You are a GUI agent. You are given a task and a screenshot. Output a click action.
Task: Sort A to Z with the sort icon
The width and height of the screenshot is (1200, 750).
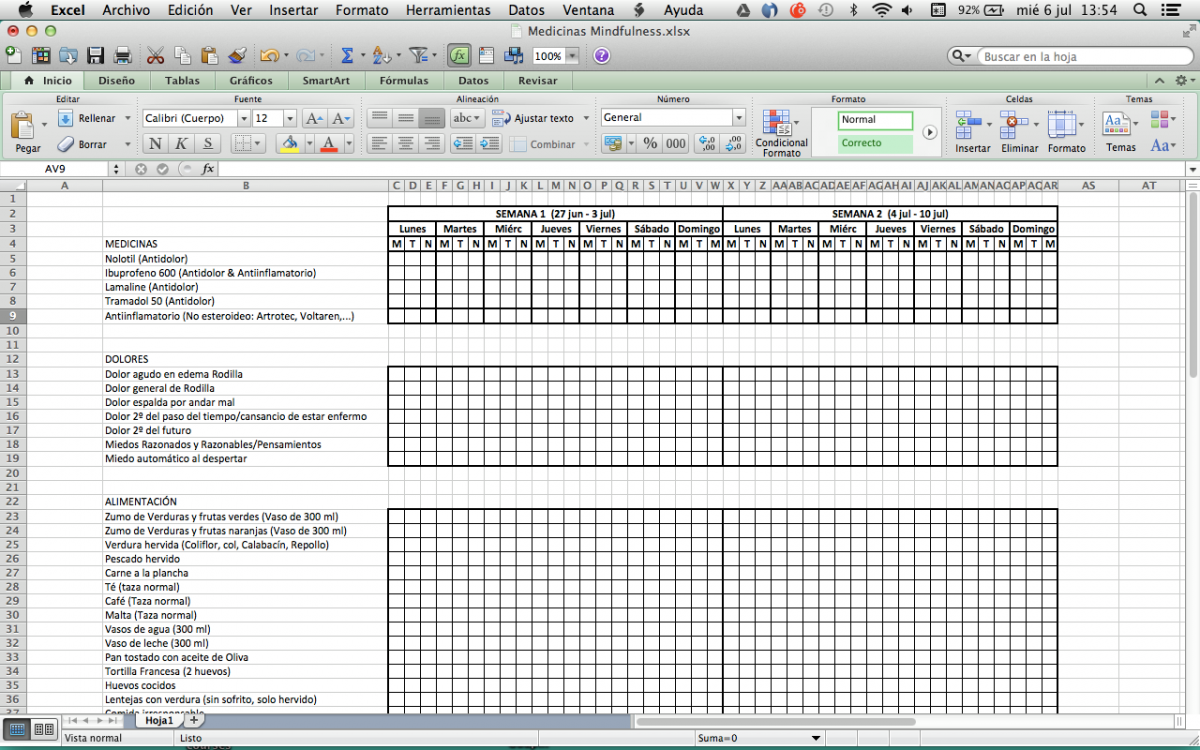pyautogui.click(x=380, y=56)
